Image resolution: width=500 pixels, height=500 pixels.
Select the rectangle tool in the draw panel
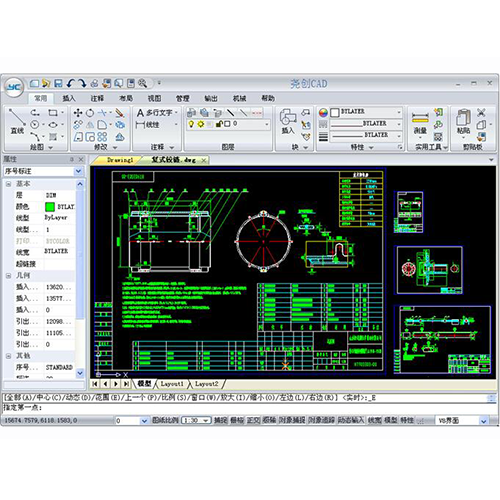point(53,113)
